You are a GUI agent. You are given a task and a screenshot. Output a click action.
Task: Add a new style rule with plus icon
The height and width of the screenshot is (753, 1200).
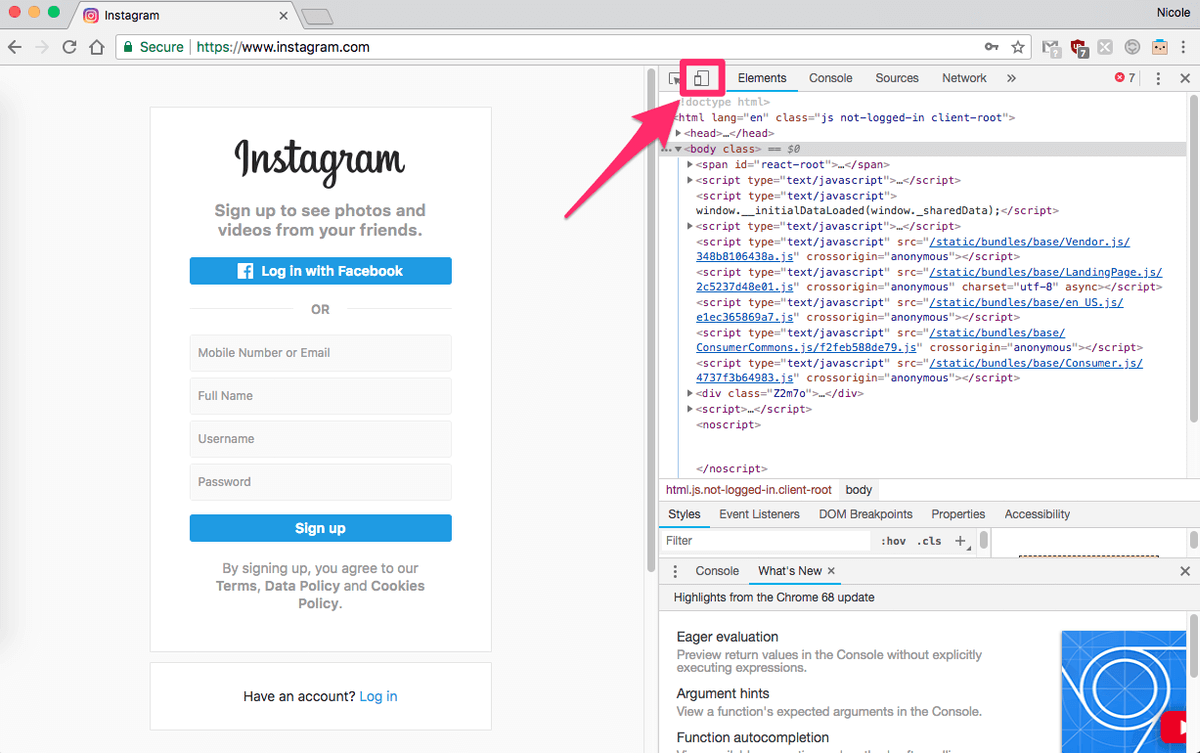coord(960,541)
